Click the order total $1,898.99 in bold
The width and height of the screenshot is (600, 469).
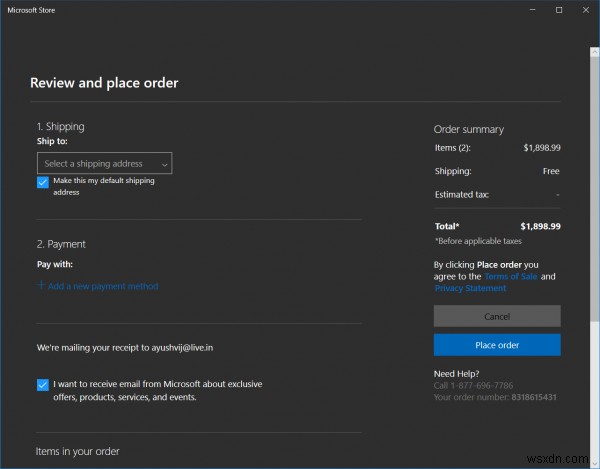tap(540, 226)
